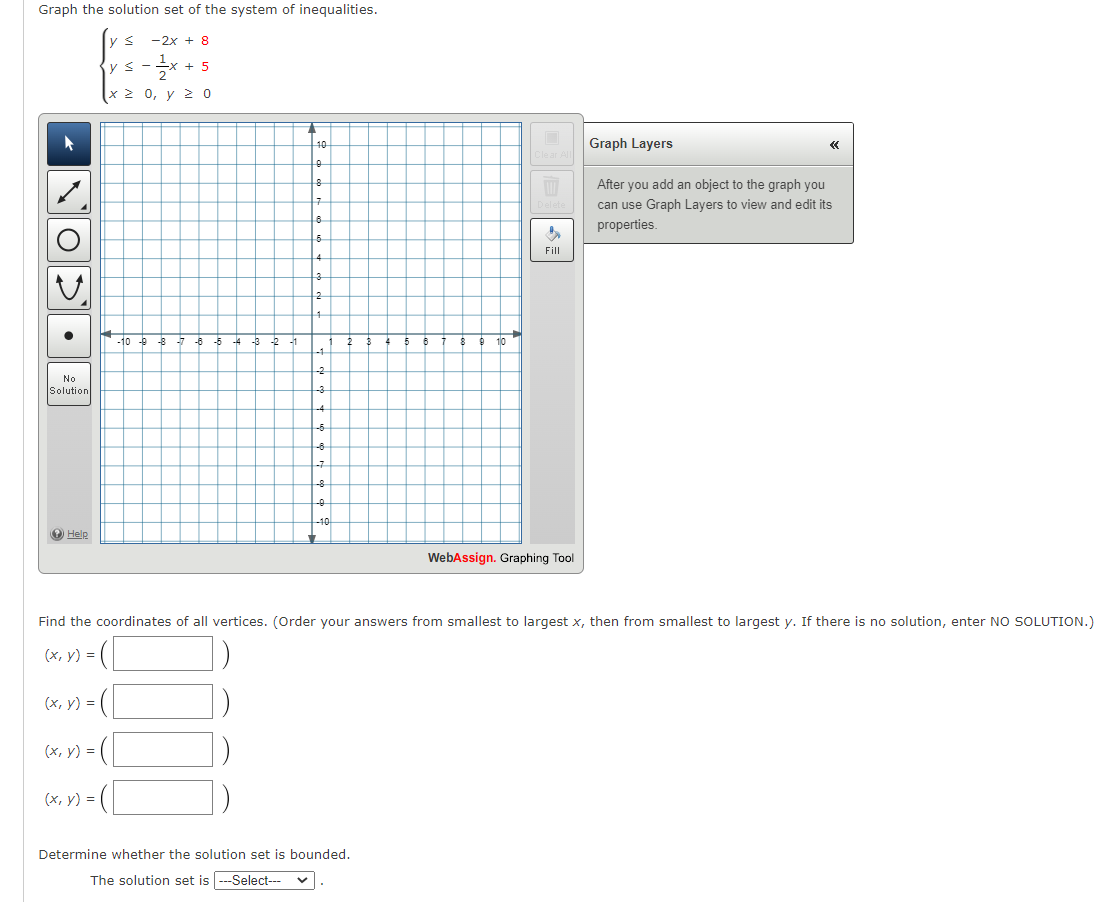Click the Clear All icon
This screenshot has height=902, width=1117.
[552, 144]
